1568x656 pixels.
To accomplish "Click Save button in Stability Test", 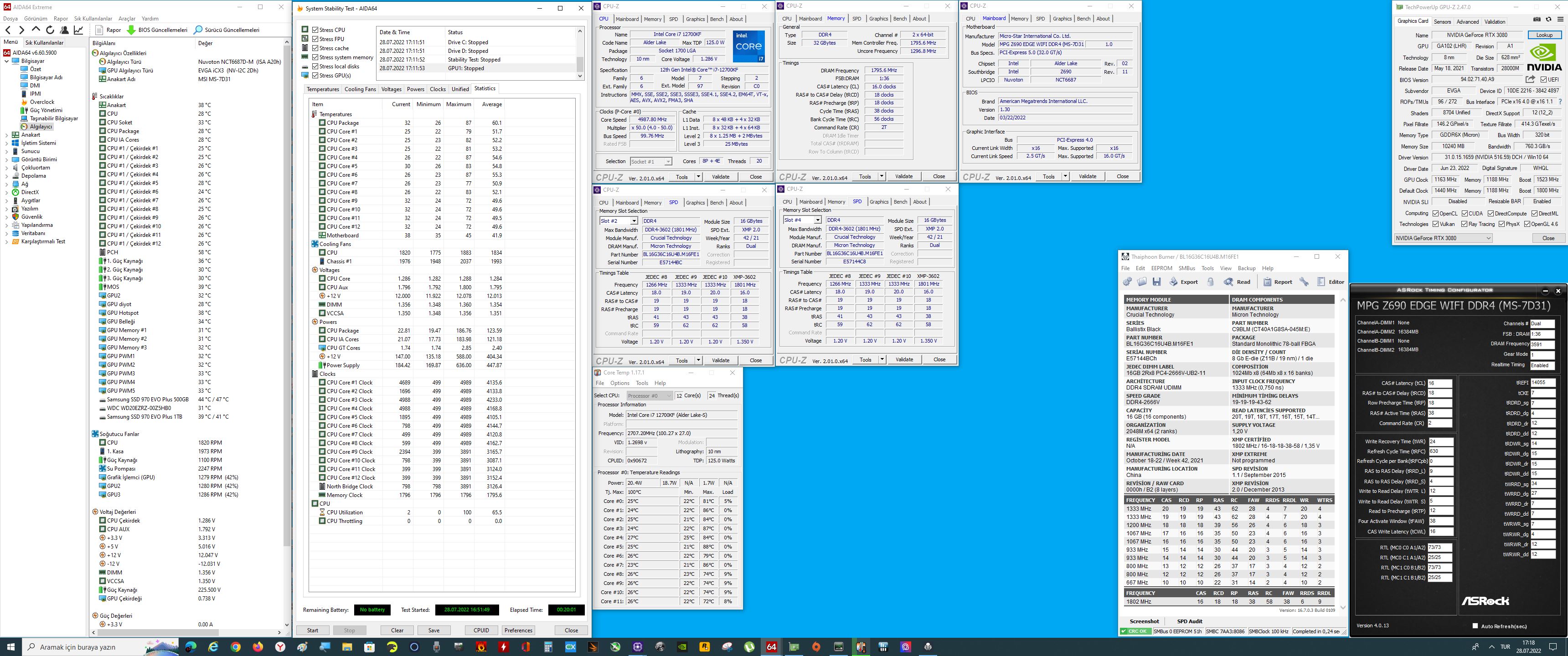I will (433, 630).
